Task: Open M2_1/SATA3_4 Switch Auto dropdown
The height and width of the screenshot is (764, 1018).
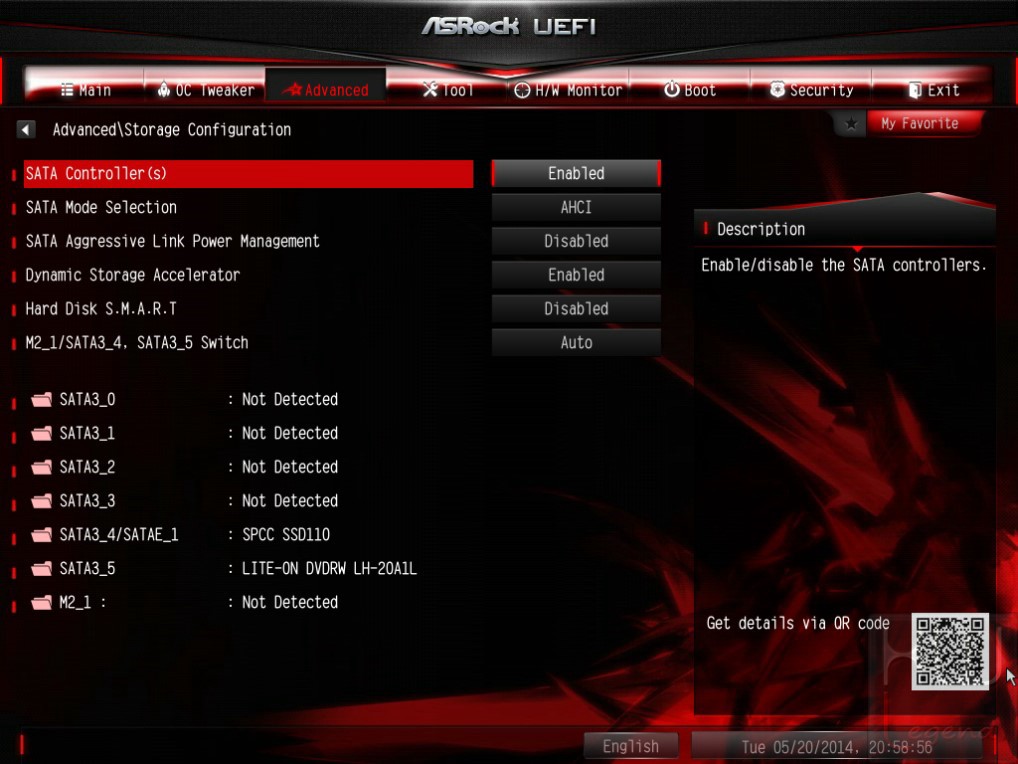Action: coord(576,342)
